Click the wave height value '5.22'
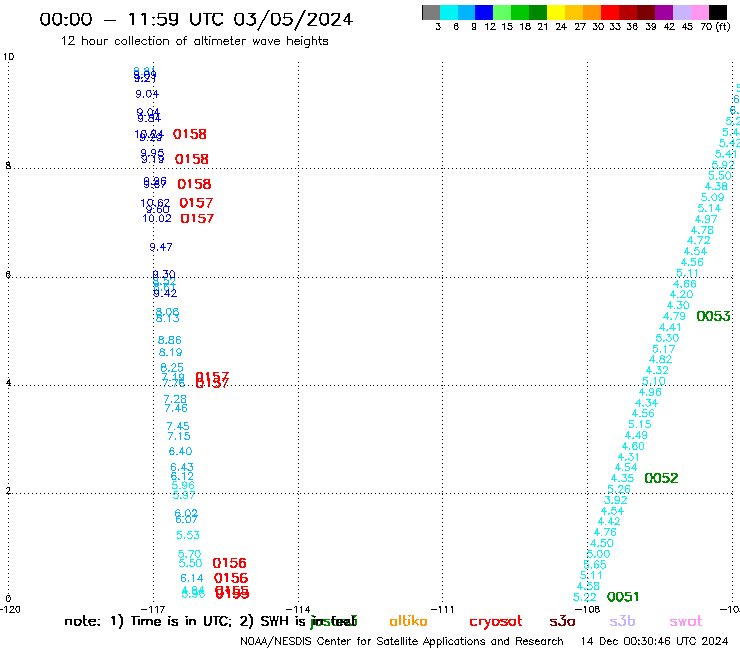 (585, 598)
